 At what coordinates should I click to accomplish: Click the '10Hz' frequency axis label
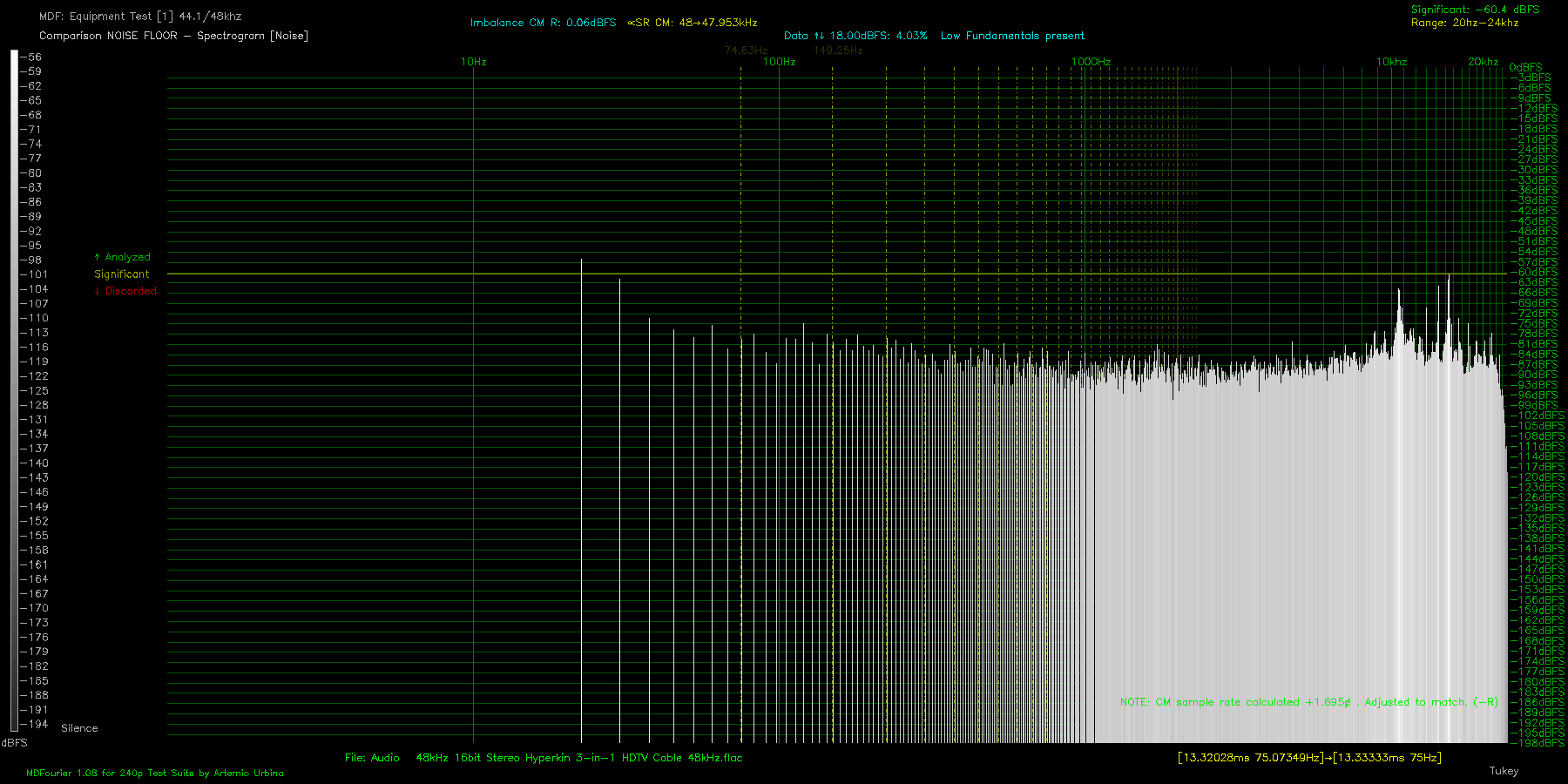(x=473, y=62)
